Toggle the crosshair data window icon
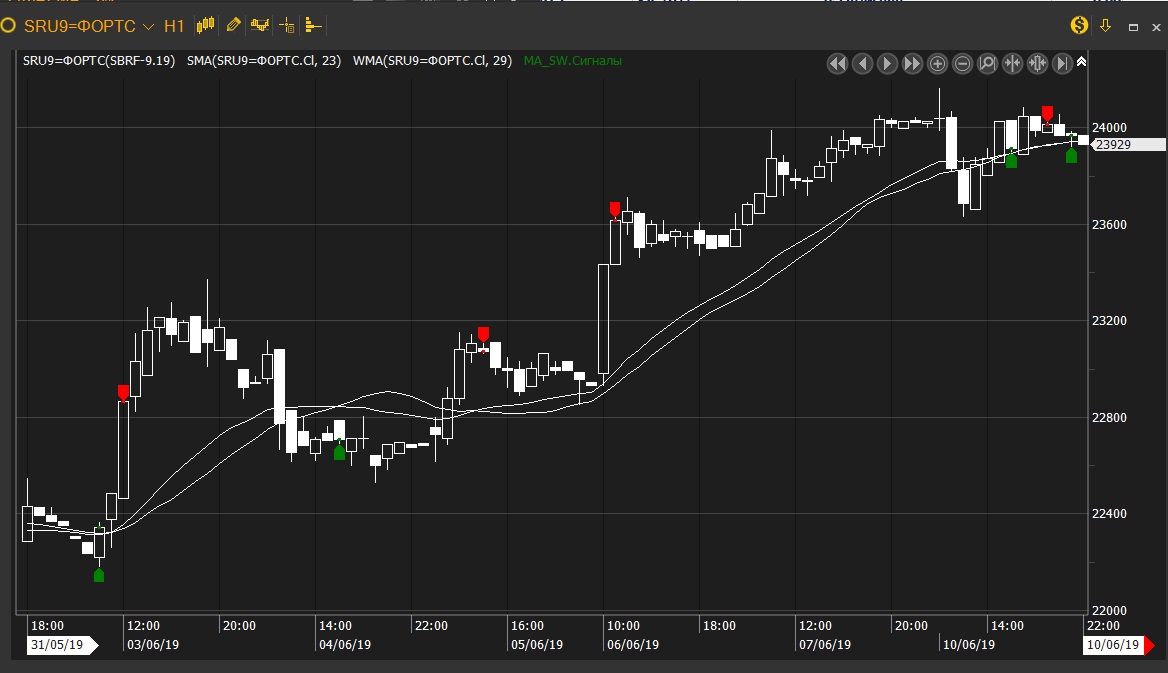 click(x=287, y=25)
